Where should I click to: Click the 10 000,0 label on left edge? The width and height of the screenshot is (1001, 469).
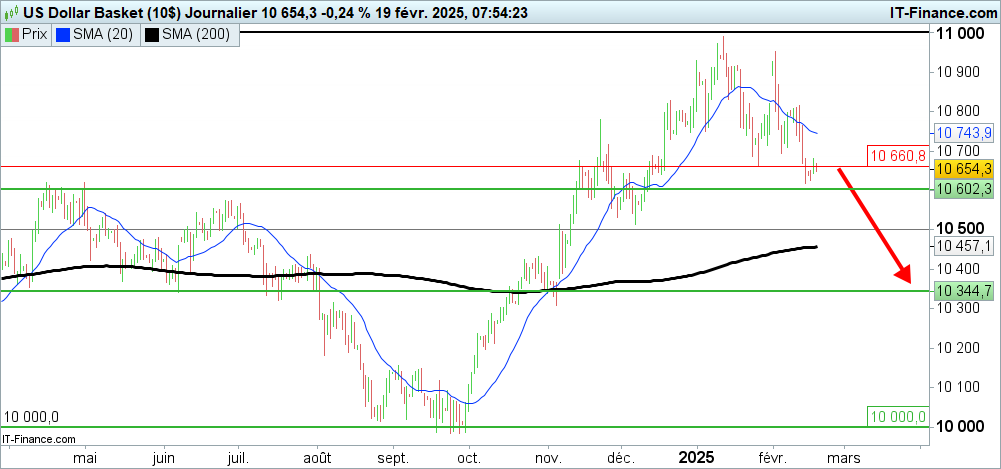click(x=31, y=417)
